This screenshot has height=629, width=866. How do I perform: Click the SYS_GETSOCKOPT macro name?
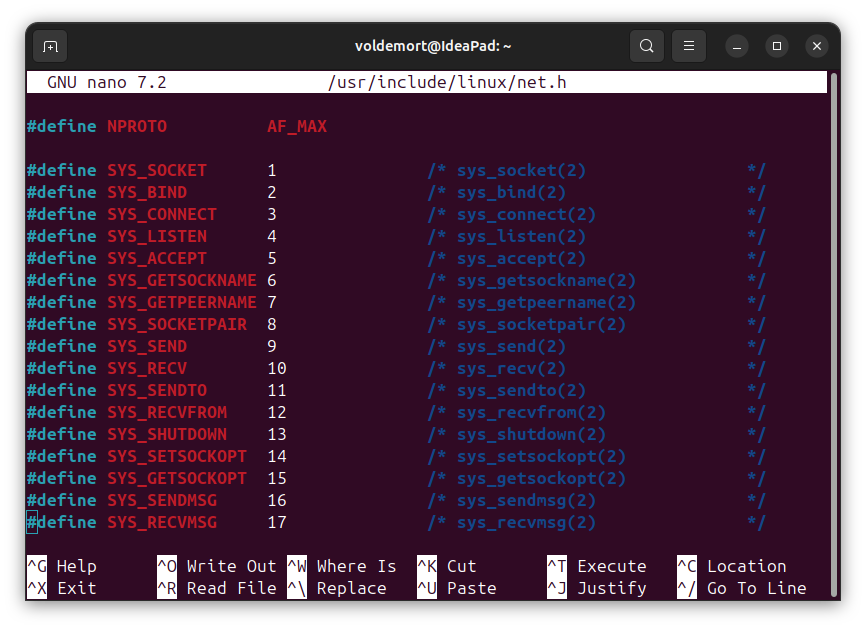(177, 478)
